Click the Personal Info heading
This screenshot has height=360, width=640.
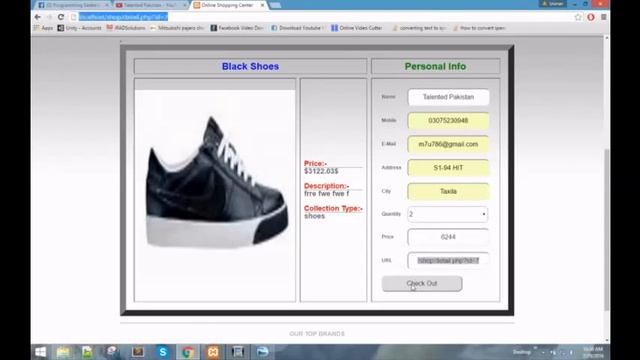click(435, 67)
